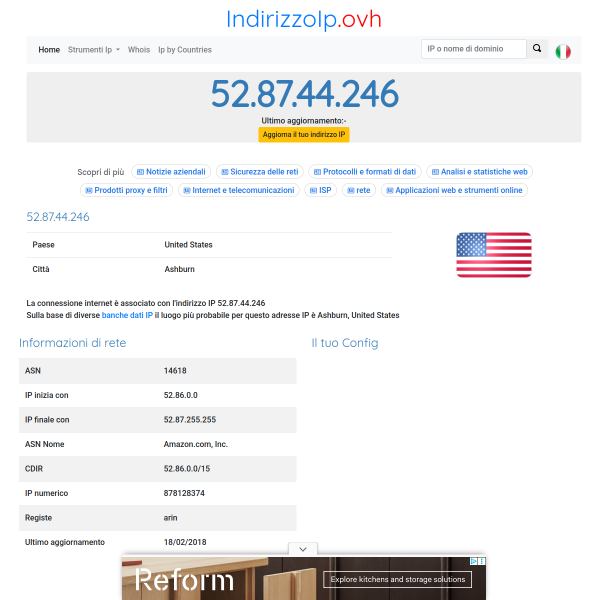
Task: Open the rete topic link
Action: click(x=359, y=190)
